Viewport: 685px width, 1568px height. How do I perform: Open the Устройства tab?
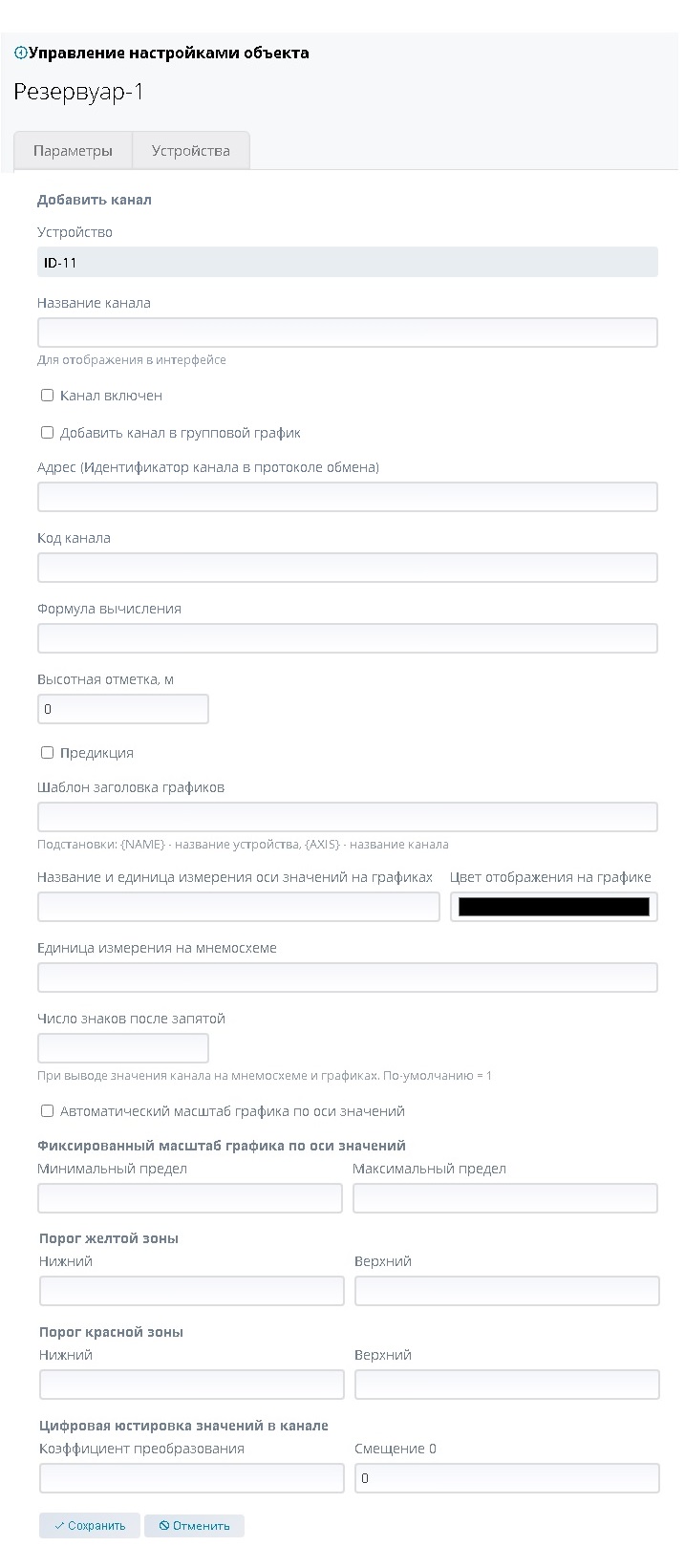(191, 151)
